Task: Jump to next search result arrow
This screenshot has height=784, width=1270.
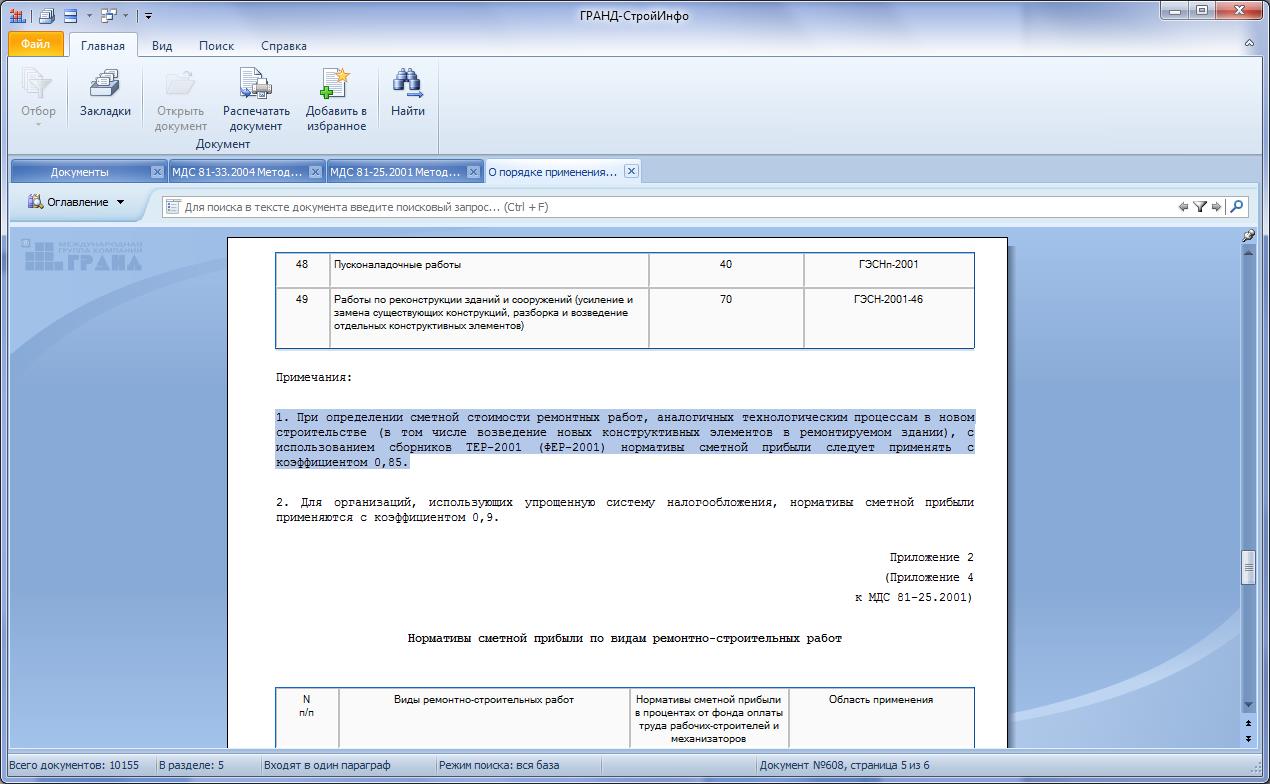Action: tap(1216, 207)
